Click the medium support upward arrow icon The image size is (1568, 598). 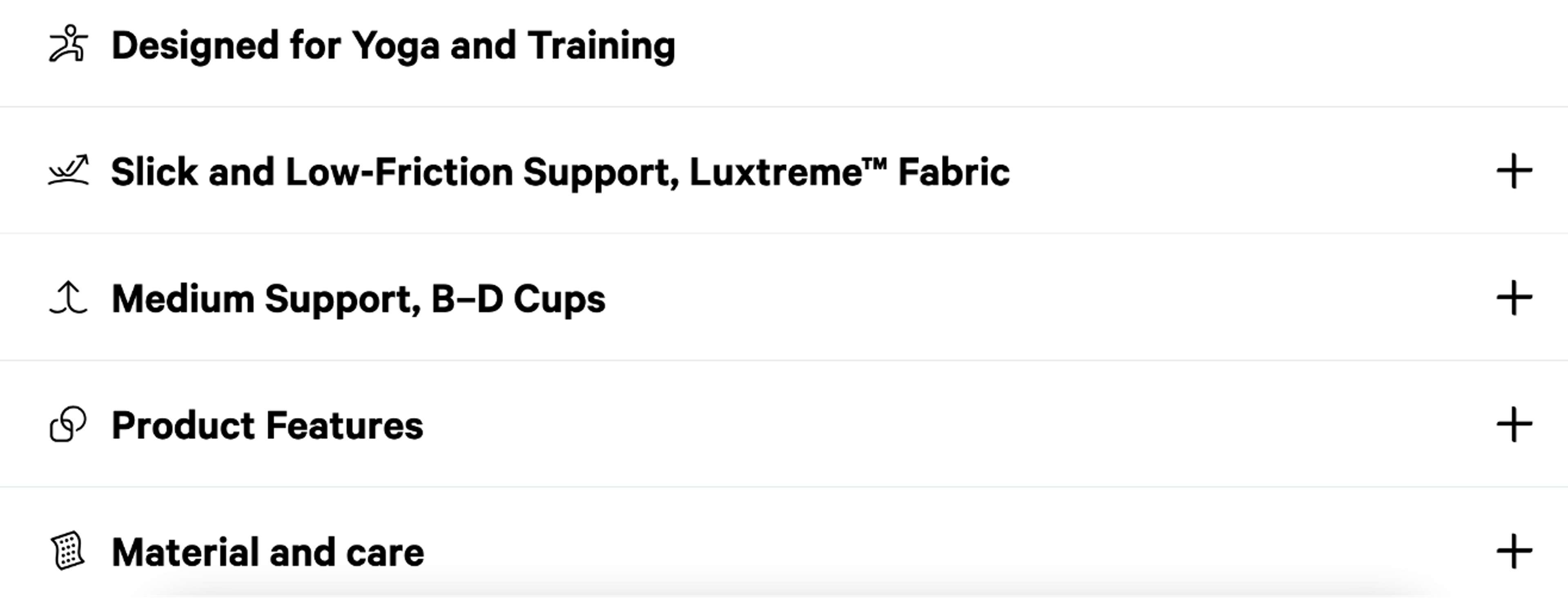tap(68, 298)
